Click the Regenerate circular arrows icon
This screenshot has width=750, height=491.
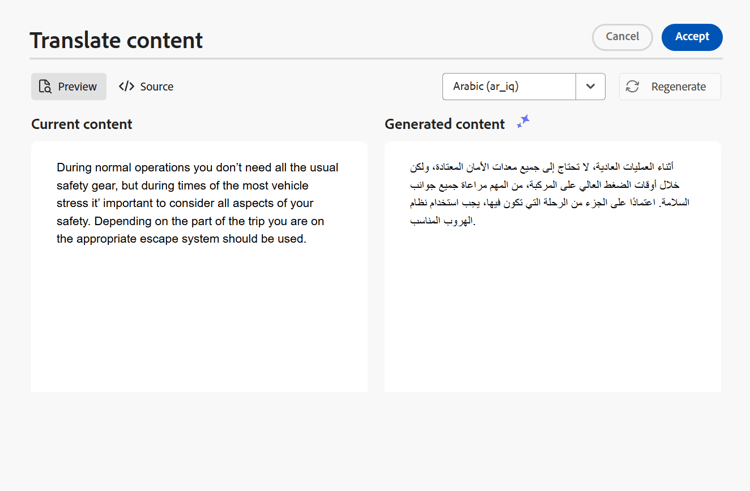pyautogui.click(x=632, y=87)
